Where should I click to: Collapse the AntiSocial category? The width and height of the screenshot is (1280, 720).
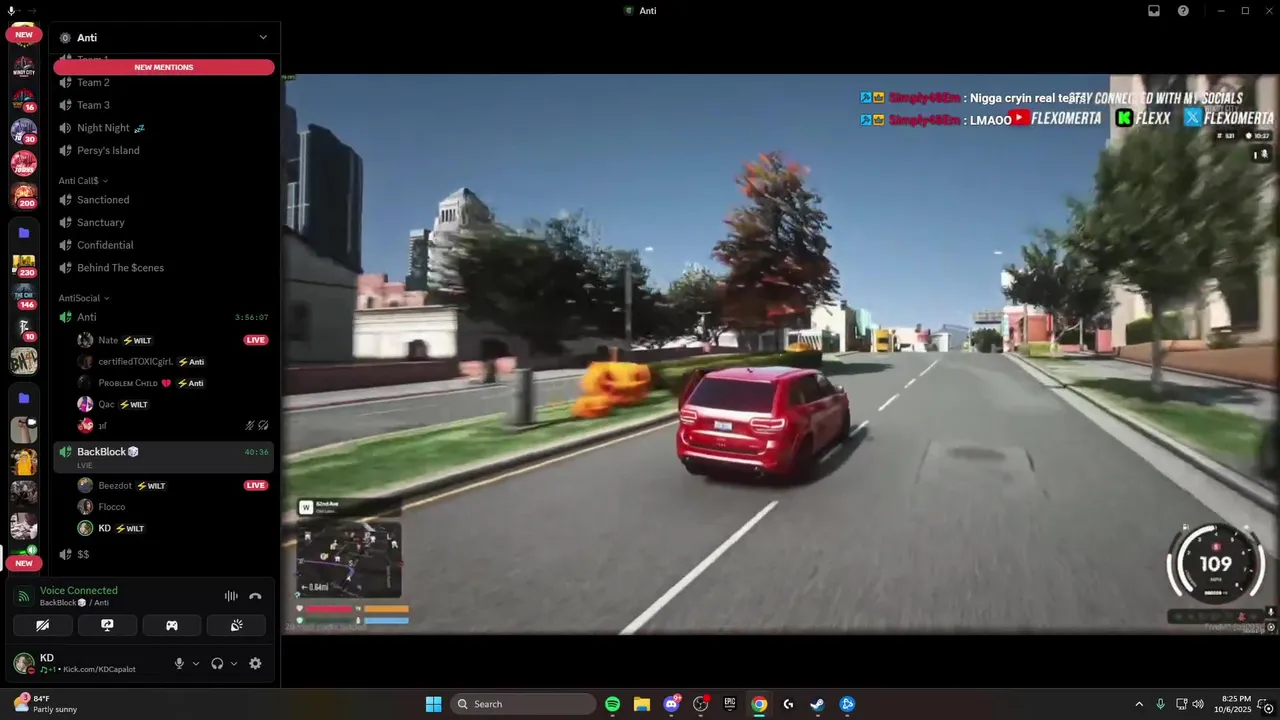click(84, 298)
